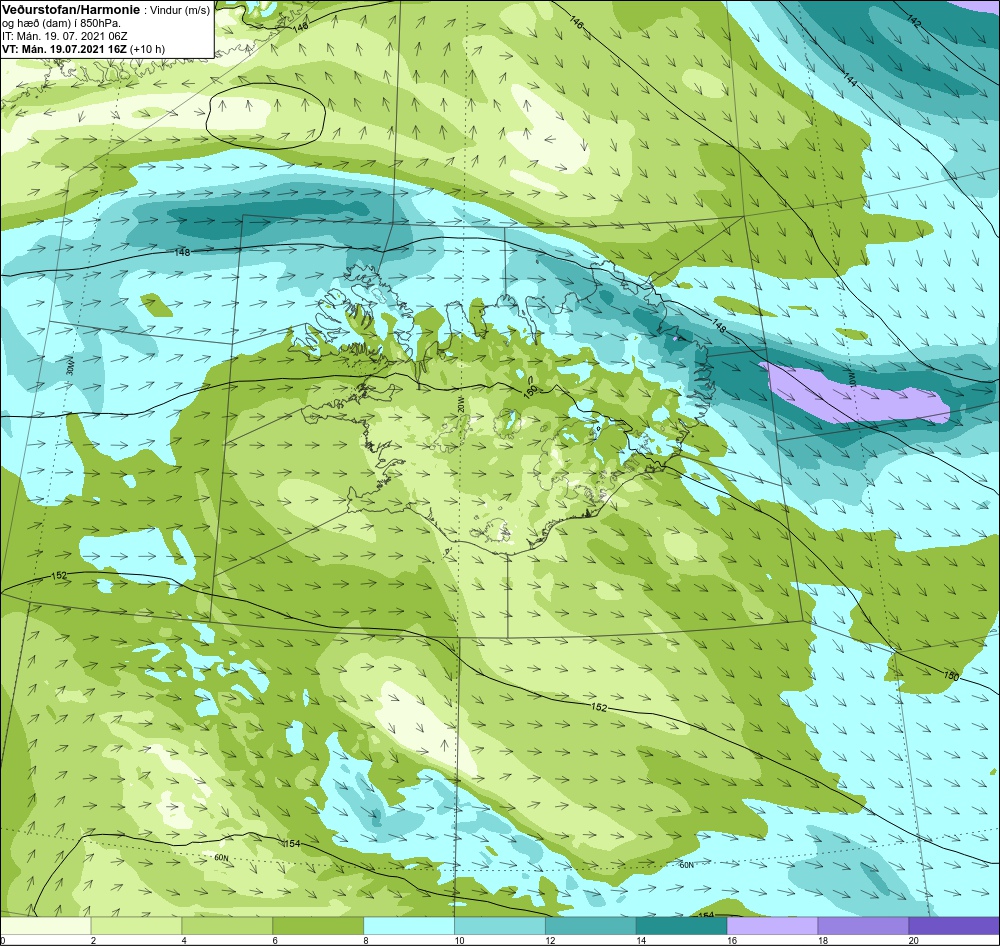The image size is (1000, 946).
Task: Click the '148' contour label west of Iceland
Action: point(182,253)
